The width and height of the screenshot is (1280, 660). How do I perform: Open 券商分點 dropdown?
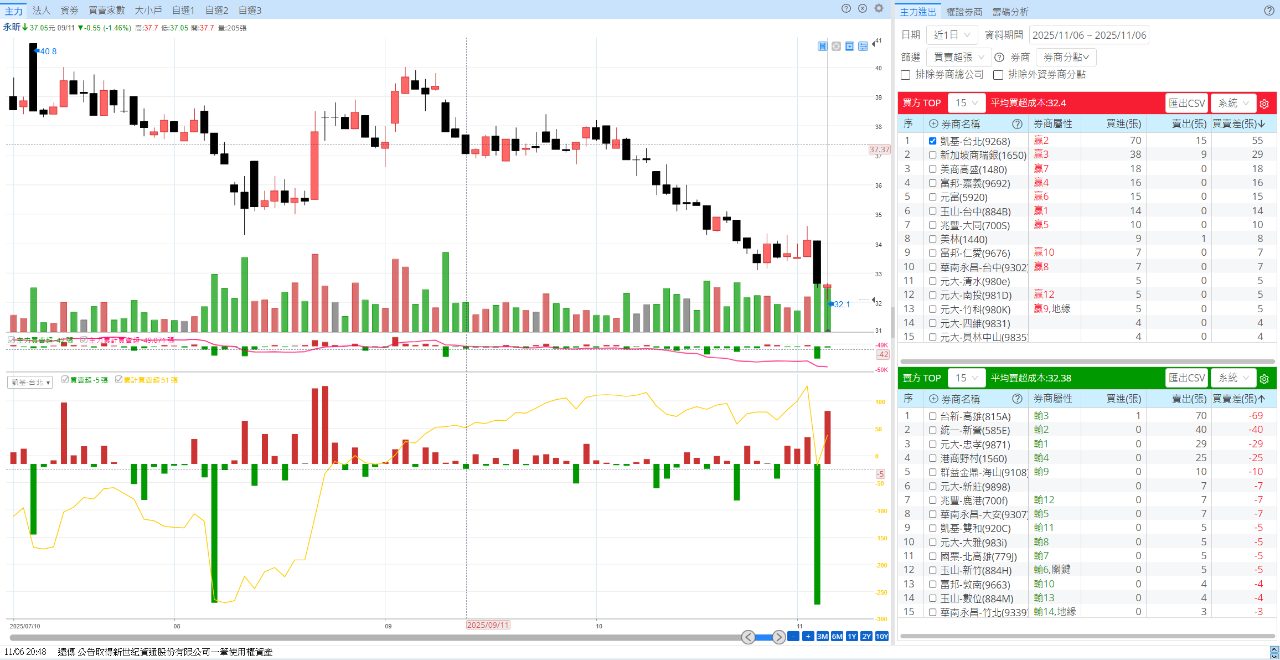pyautogui.click(x=1067, y=57)
